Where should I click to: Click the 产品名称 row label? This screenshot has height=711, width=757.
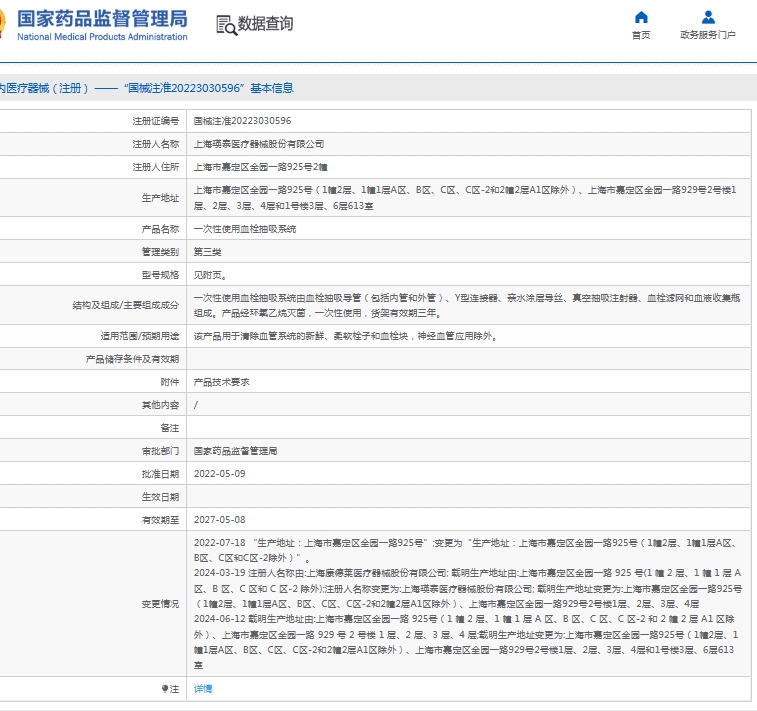click(160, 229)
